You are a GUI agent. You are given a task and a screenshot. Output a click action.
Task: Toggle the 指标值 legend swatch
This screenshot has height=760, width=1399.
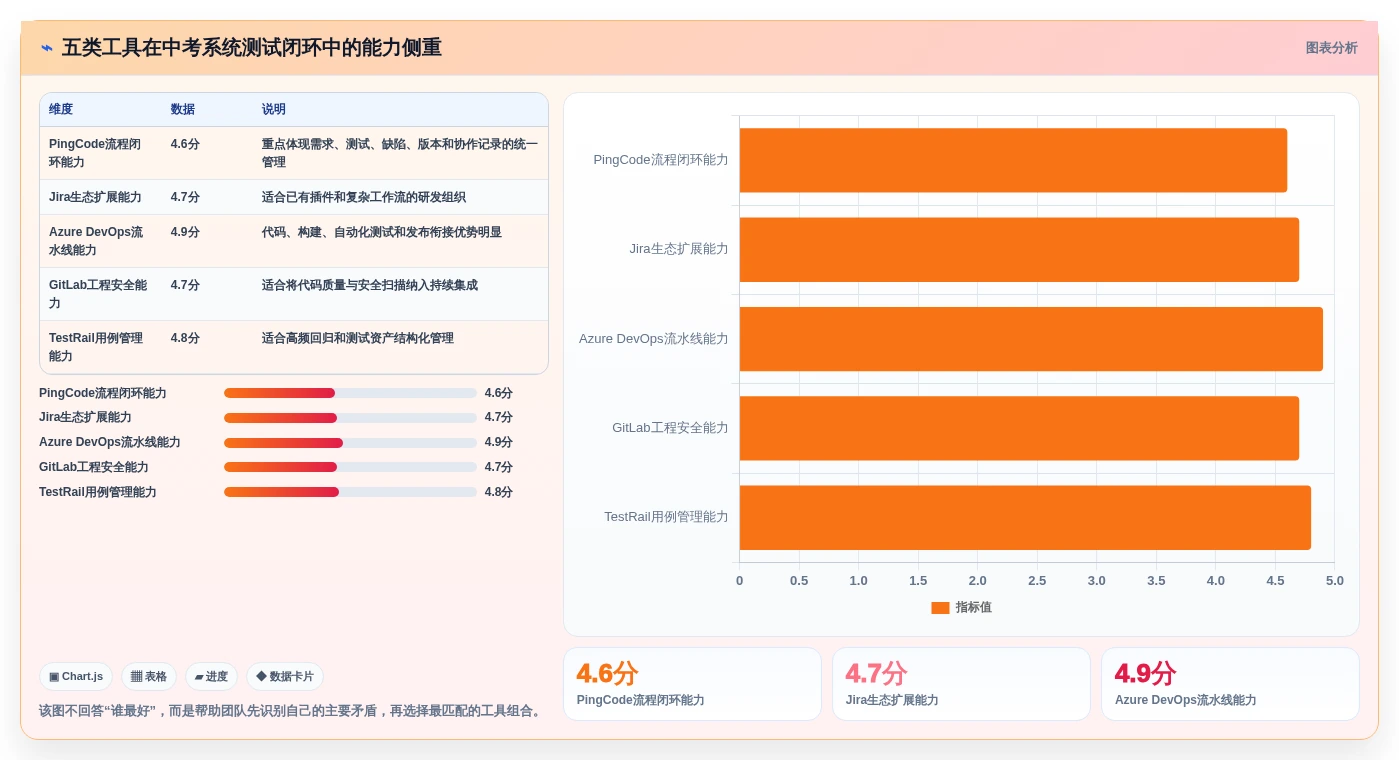click(940, 608)
